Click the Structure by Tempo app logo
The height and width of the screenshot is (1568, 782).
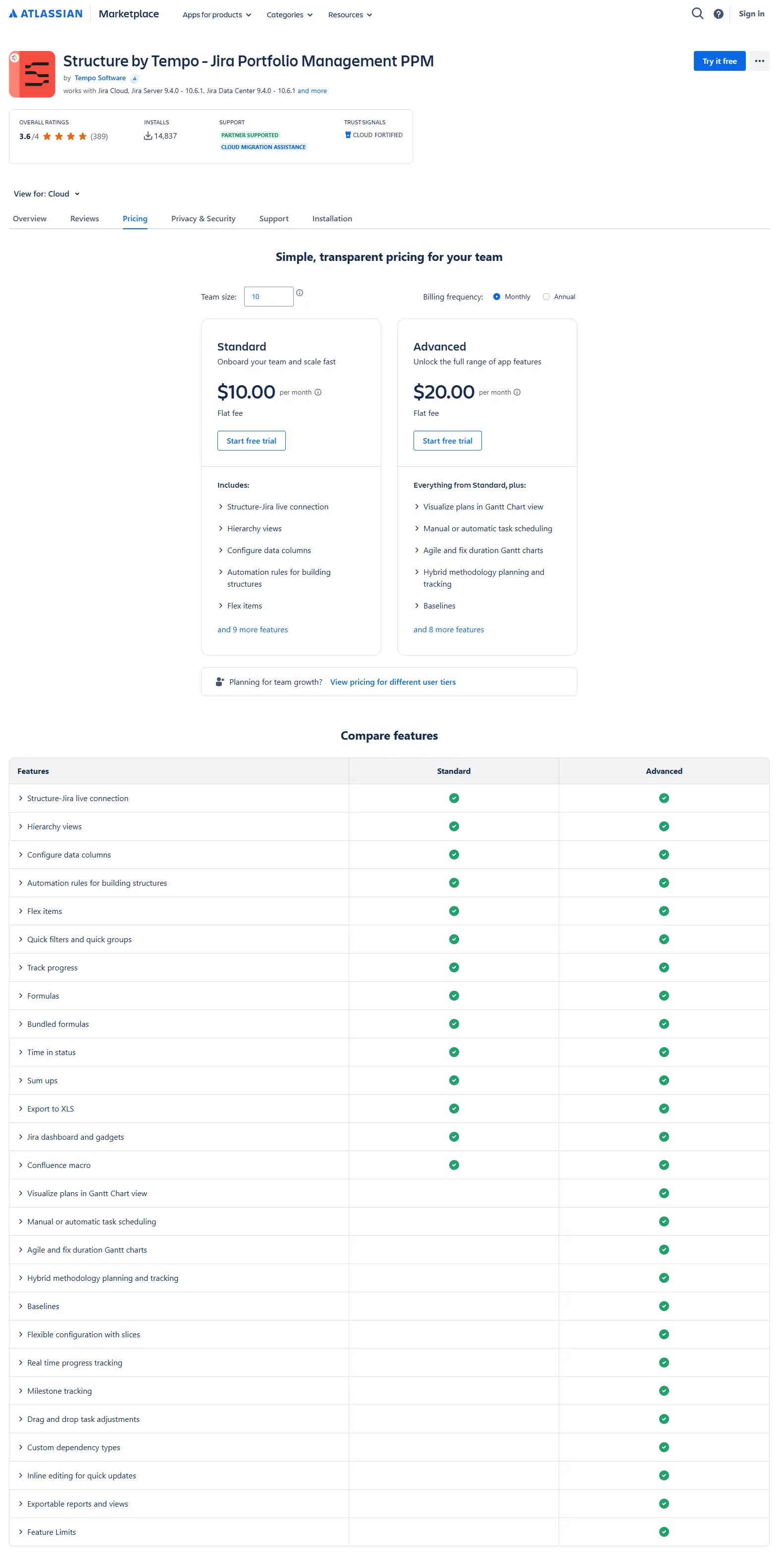point(32,74)
